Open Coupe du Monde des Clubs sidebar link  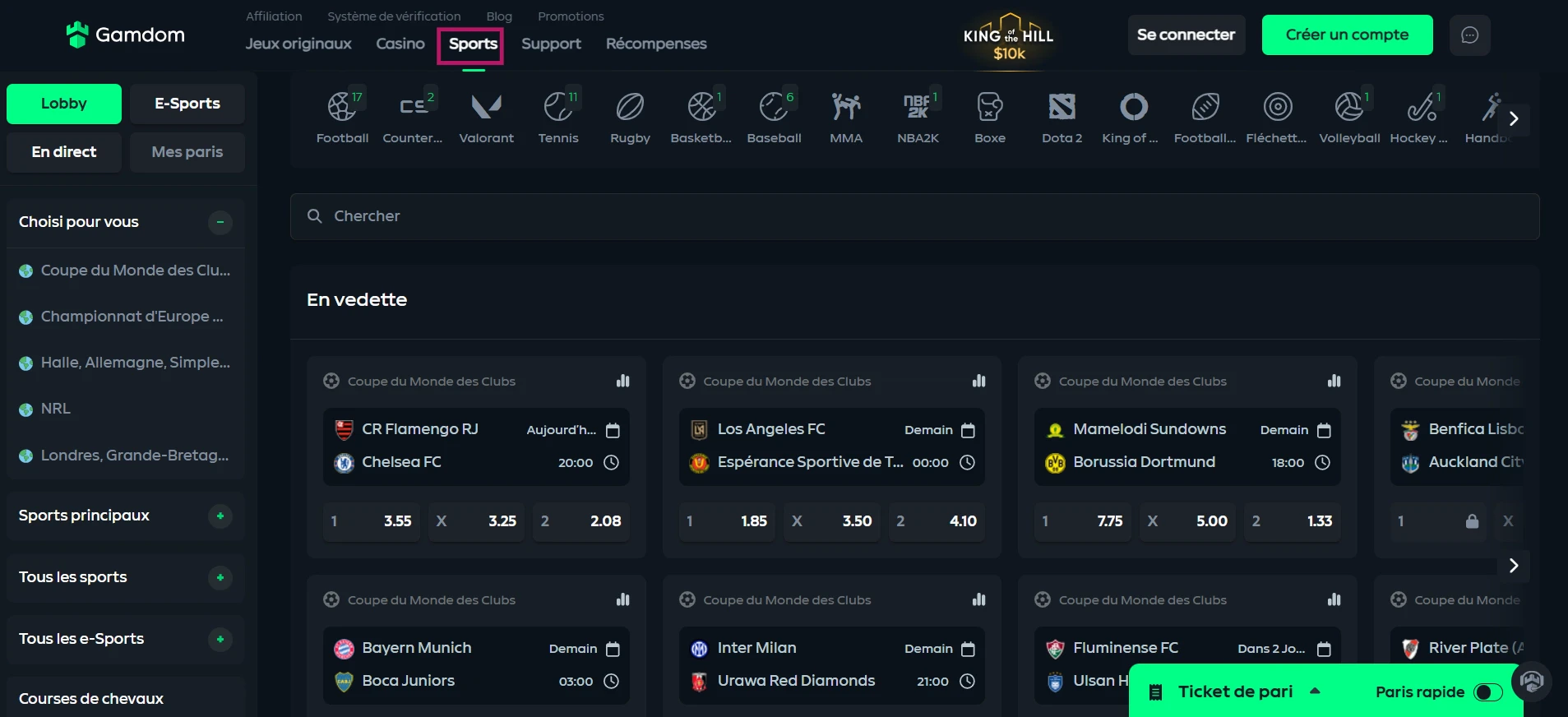(x=126, y=271)
